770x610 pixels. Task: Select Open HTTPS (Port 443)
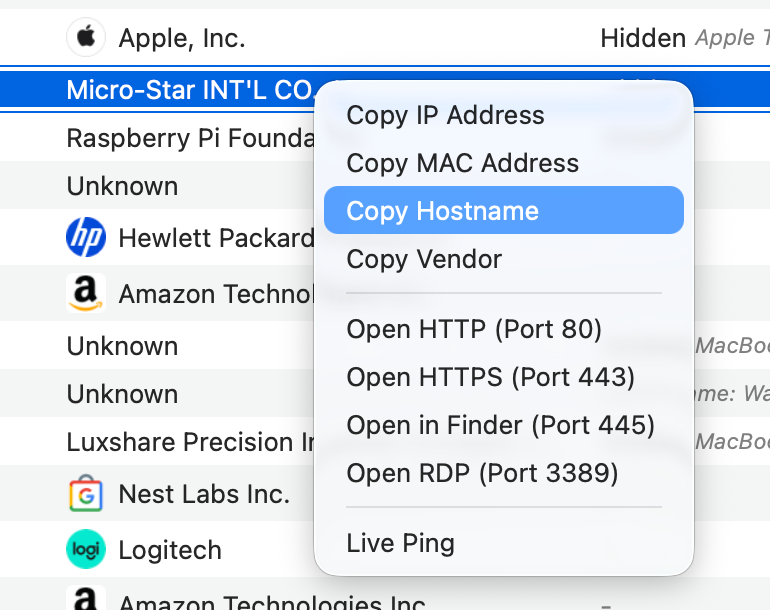[490, 377]
